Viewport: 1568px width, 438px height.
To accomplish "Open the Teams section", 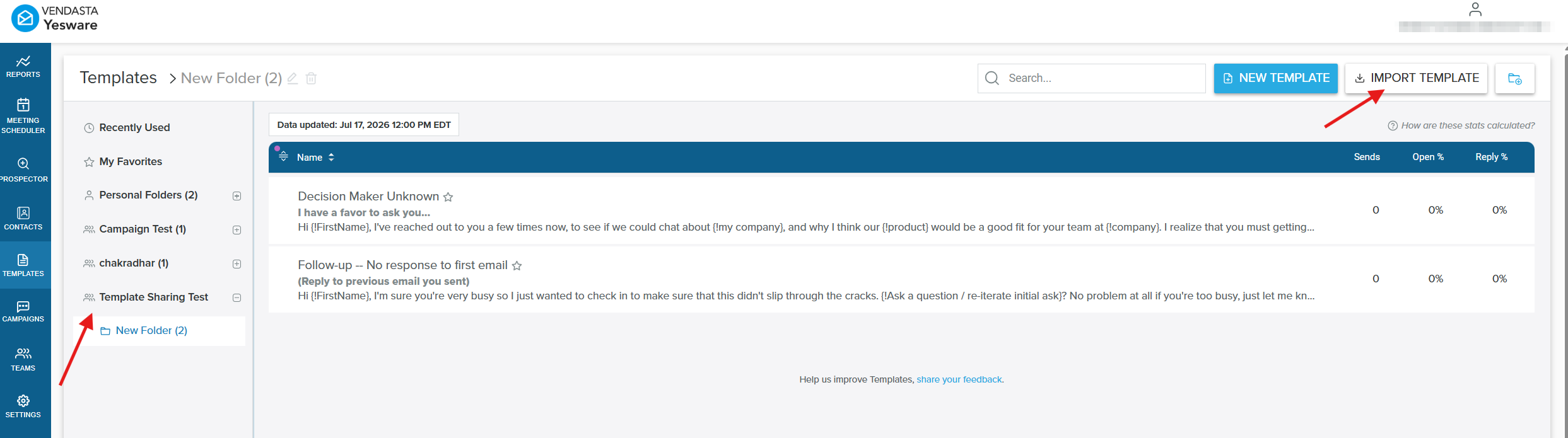I will click(x=23, y=359).
